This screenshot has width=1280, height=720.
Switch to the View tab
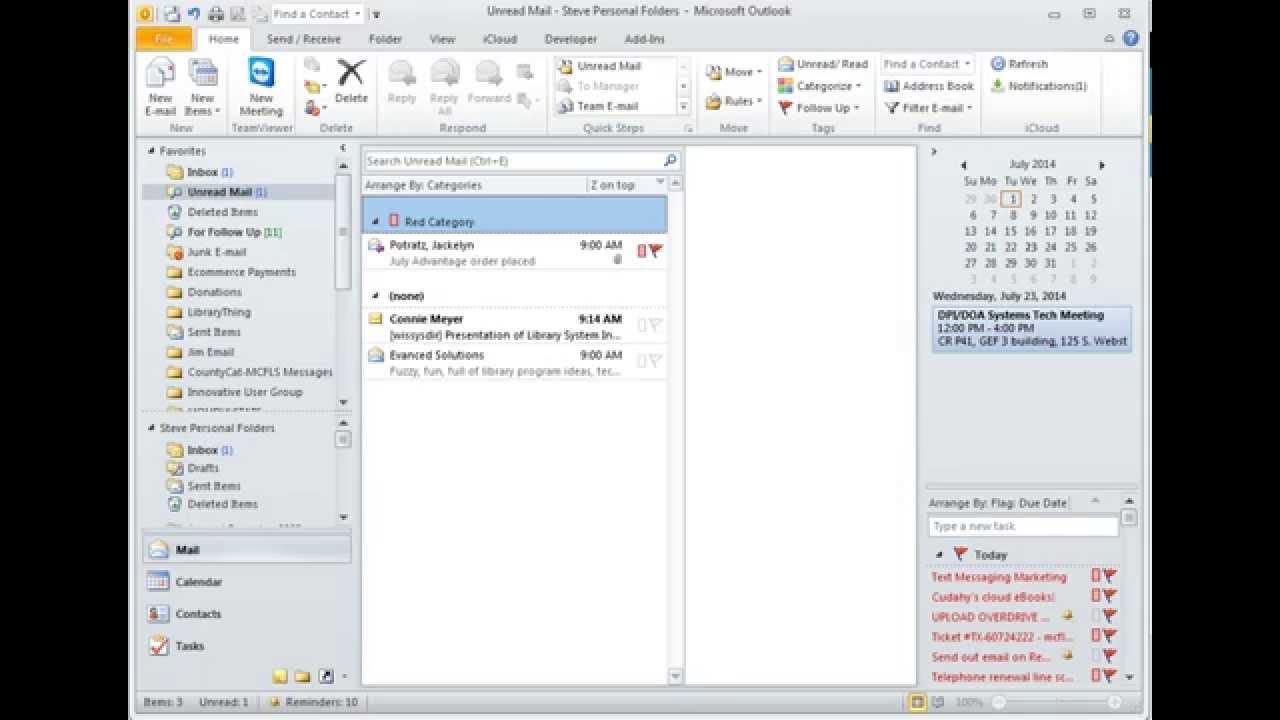point(442,39)
